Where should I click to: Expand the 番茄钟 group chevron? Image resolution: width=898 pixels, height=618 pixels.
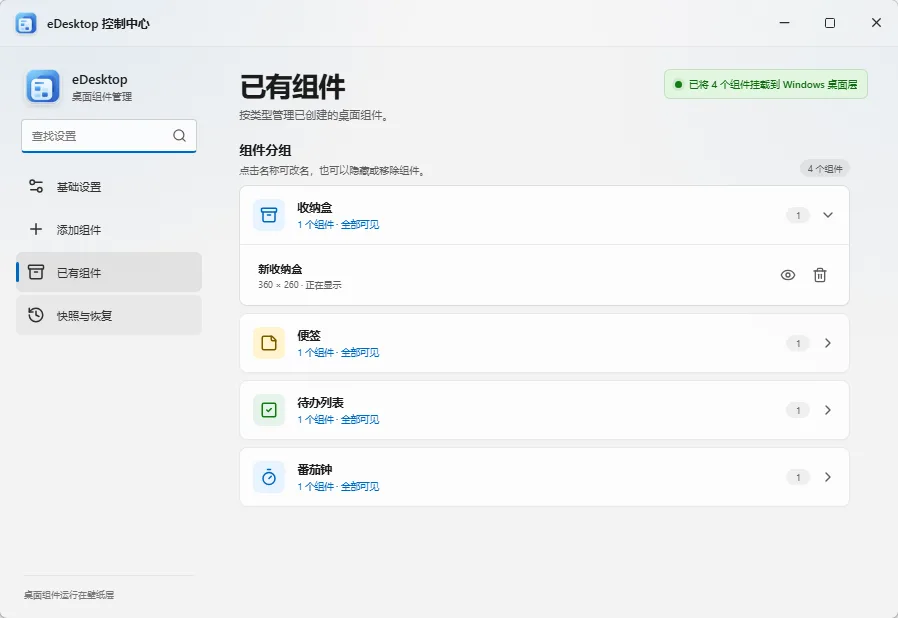point(828,477)
